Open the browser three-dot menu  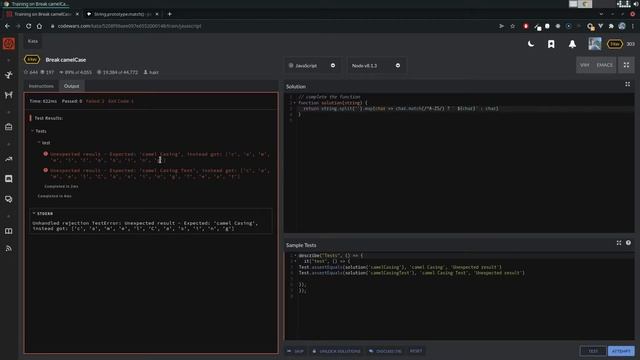coord(633,26)
